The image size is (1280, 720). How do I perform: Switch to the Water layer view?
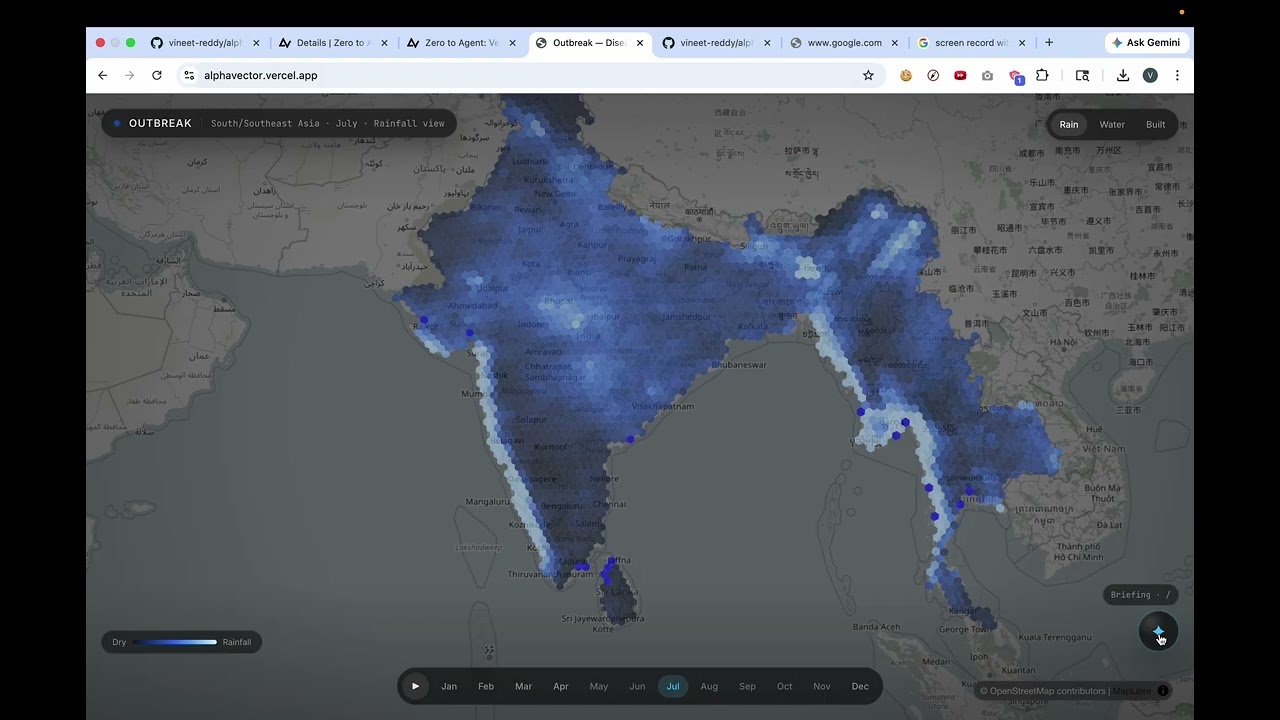1112,124
